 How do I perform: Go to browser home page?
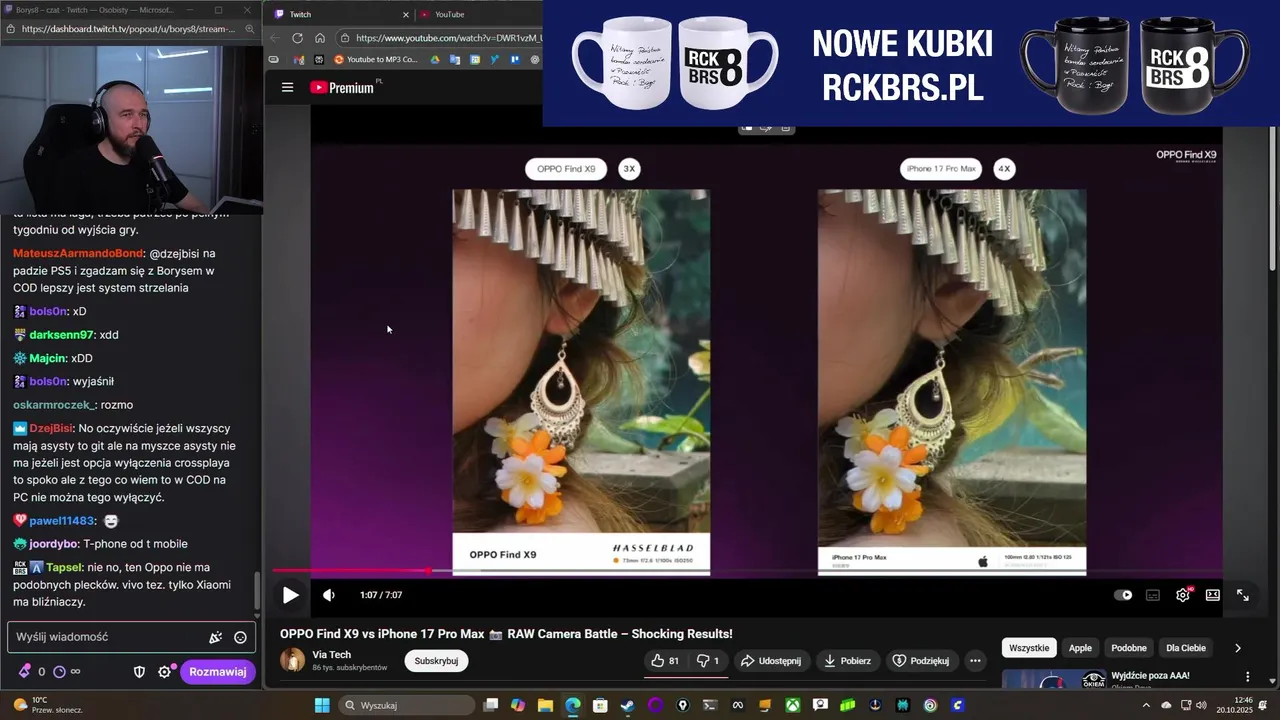click(x=320, y=38)
